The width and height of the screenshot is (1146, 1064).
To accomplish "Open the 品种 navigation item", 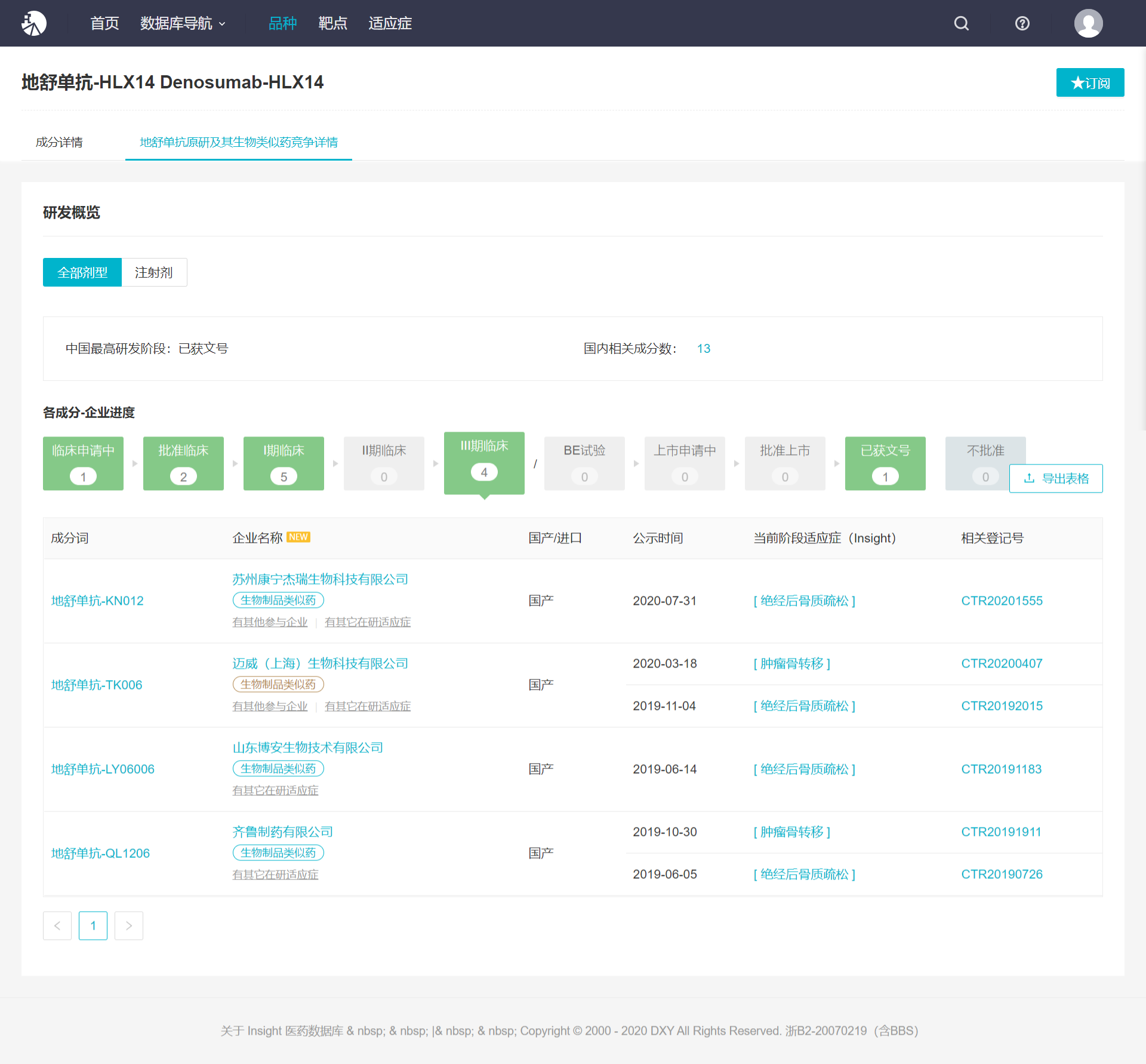I will [282, 23].
